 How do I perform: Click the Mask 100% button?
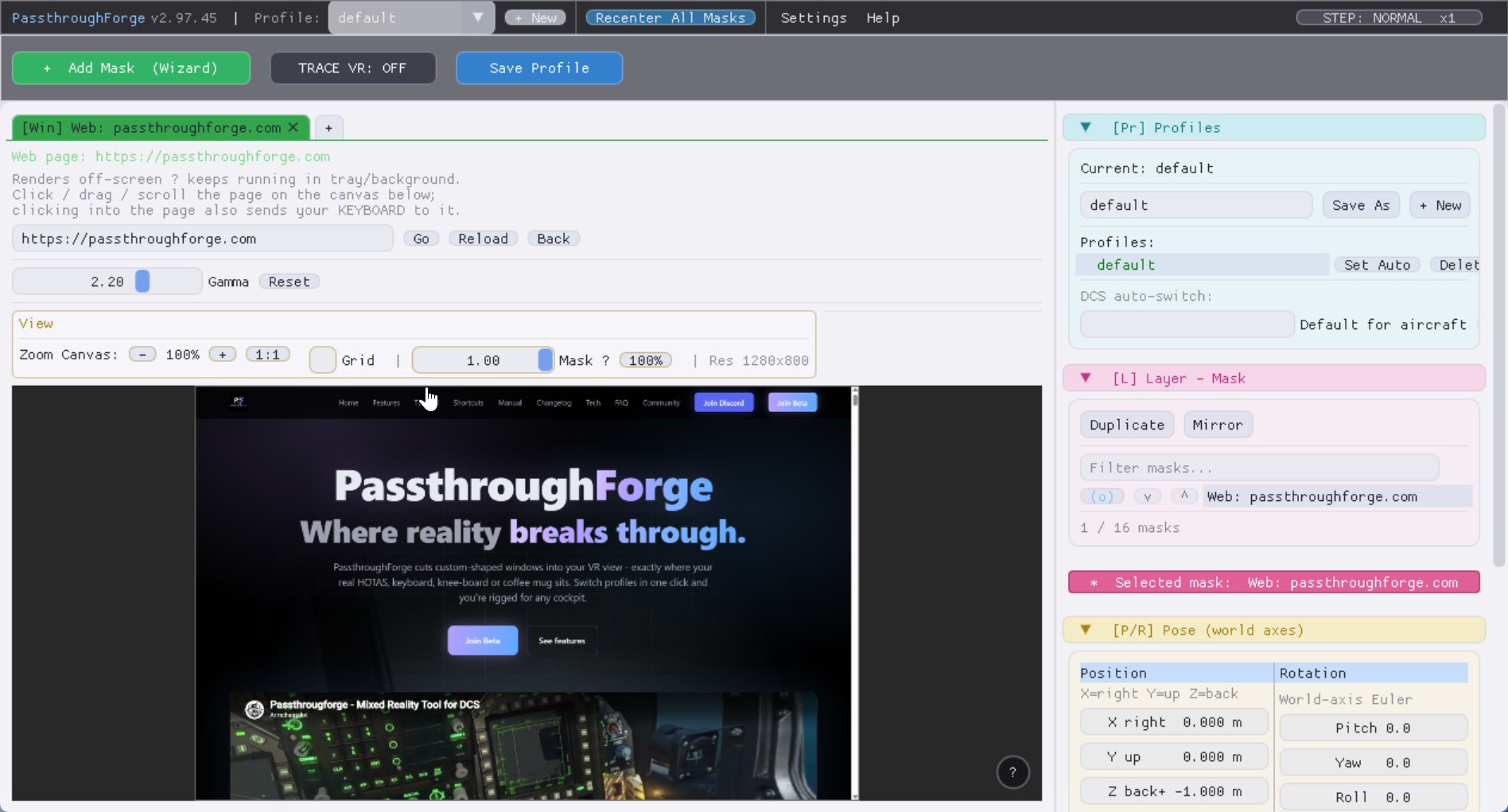point(646,360)
